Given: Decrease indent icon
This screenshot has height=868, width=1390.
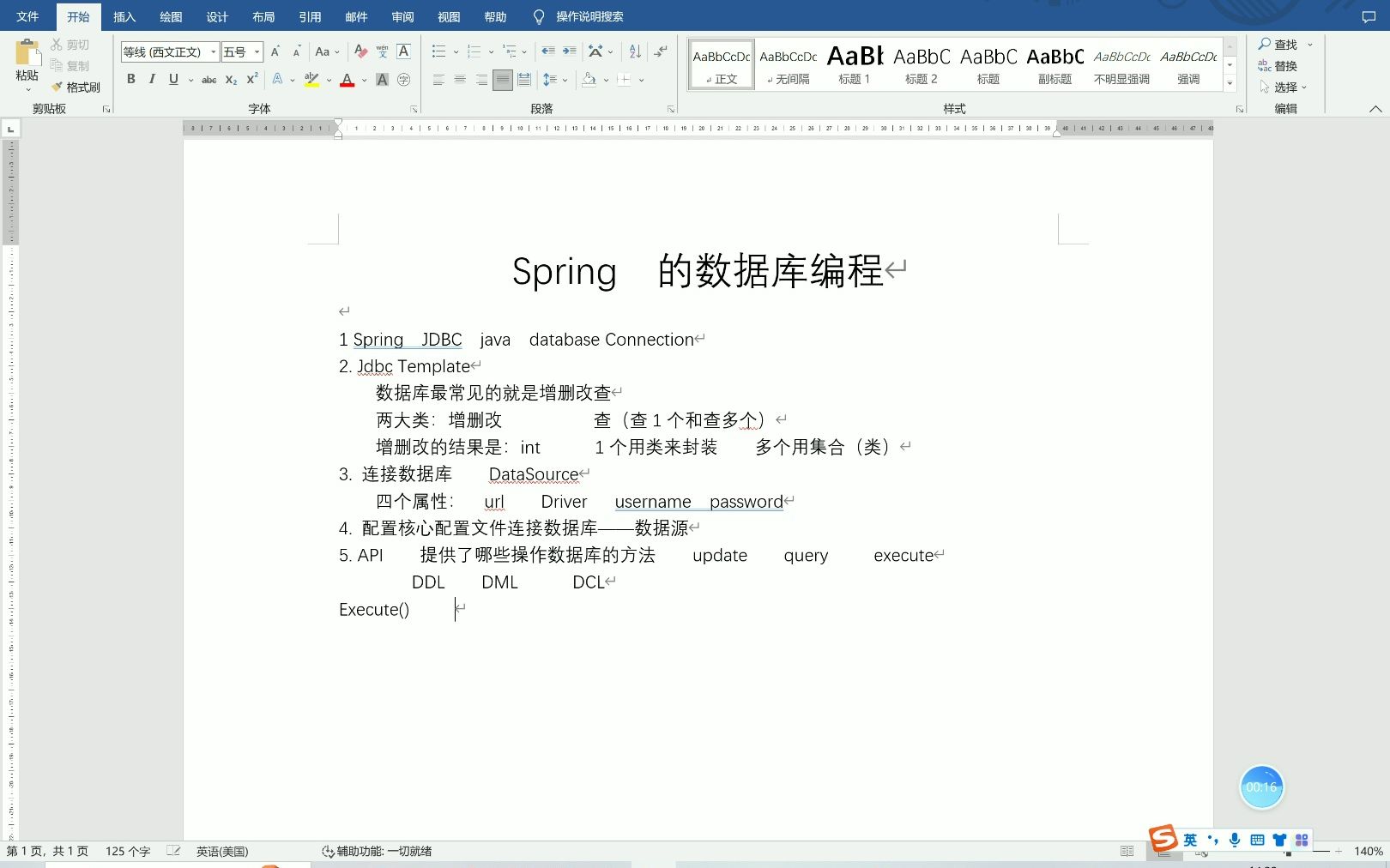Looking at the screenshot, I should pyautogui.click(x=547, y=51).
